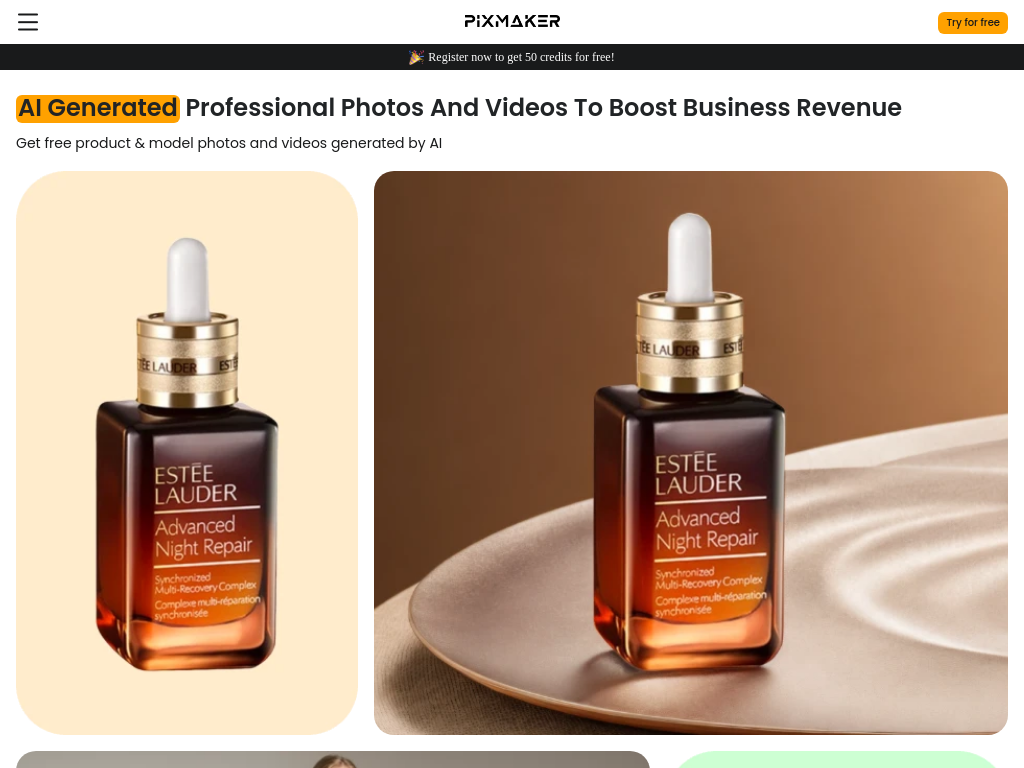
Task: Click the party popper emoji in the banner
Action: (416, 57)
